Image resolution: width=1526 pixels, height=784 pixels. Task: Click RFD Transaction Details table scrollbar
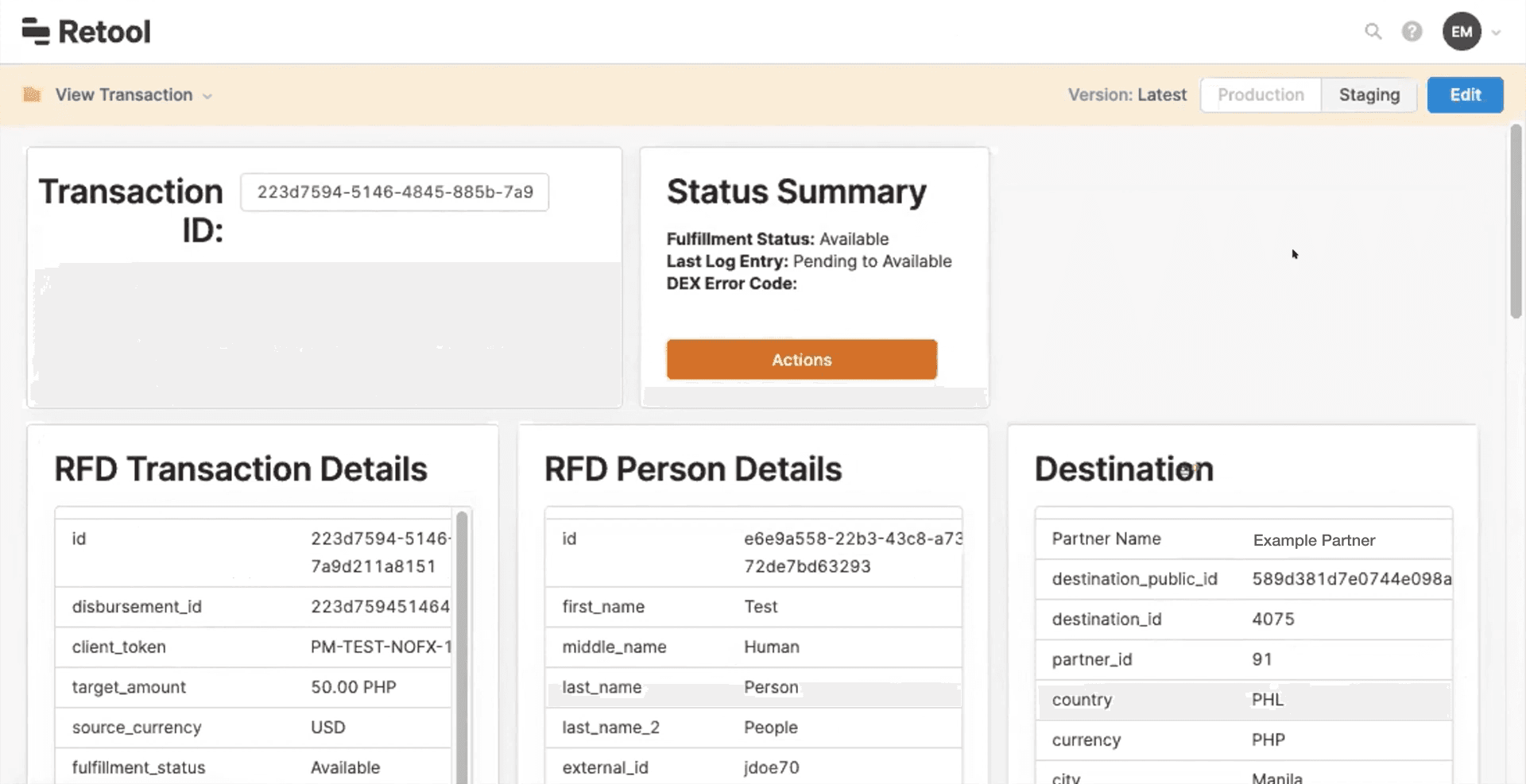coord(462,635)
